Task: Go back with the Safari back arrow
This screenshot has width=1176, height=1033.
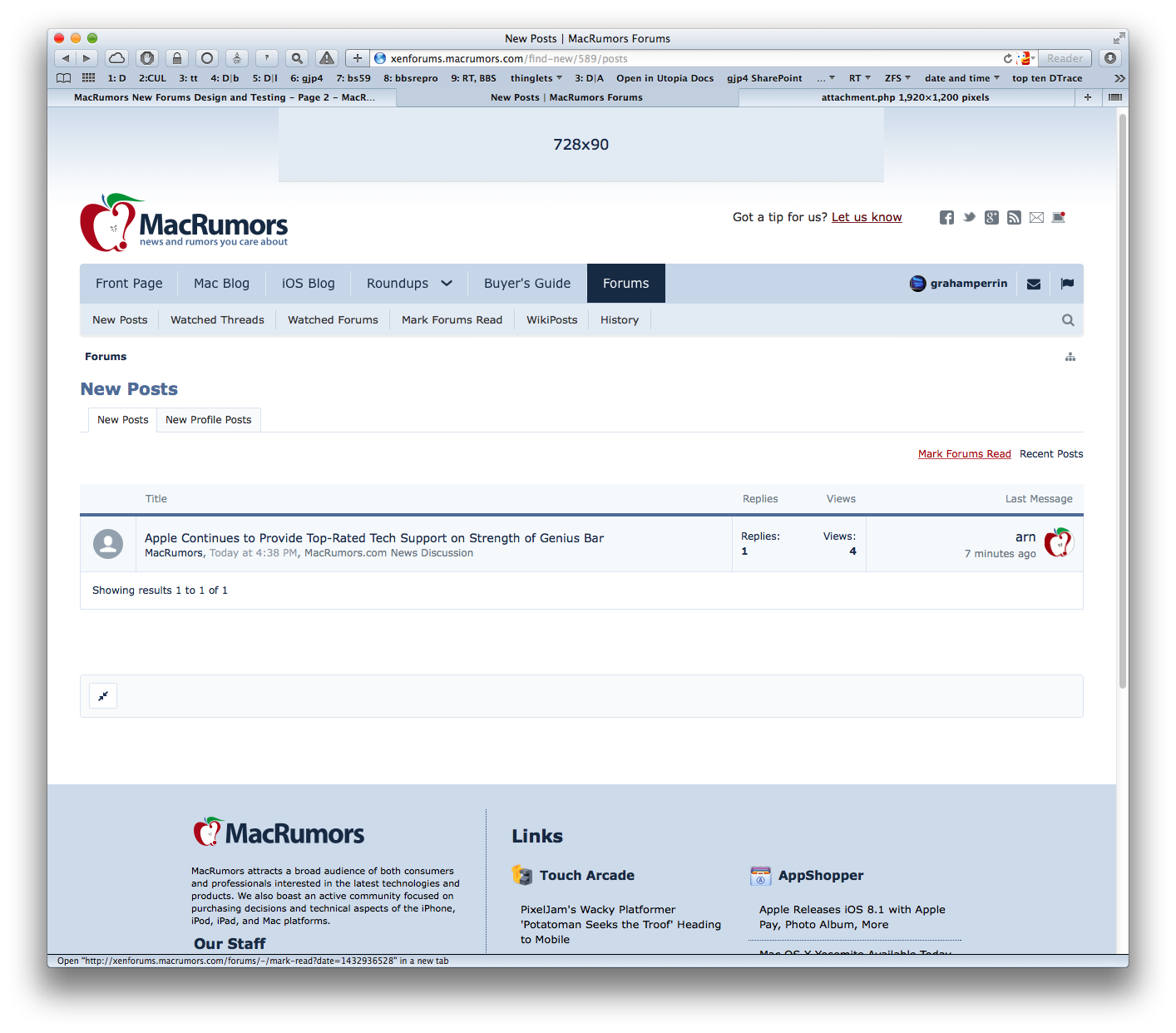Action: click(66, 58)
